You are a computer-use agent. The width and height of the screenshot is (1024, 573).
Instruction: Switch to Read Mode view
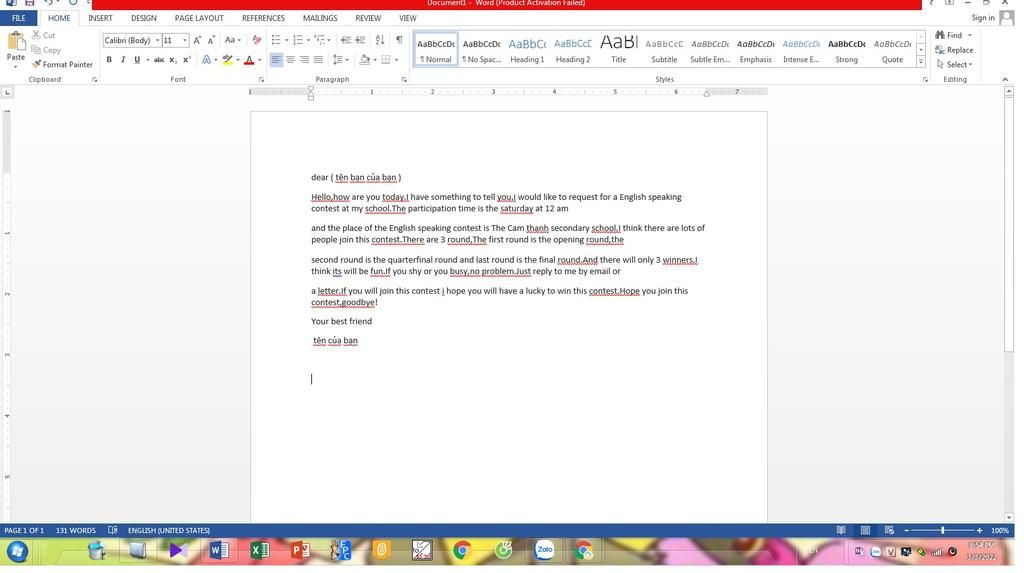[841, 530]
